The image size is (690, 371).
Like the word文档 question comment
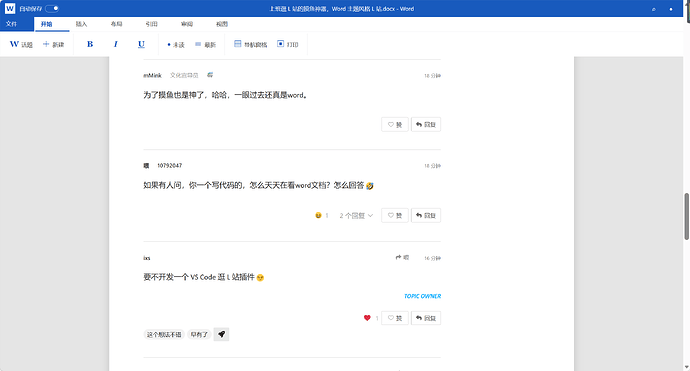(395, 215)
